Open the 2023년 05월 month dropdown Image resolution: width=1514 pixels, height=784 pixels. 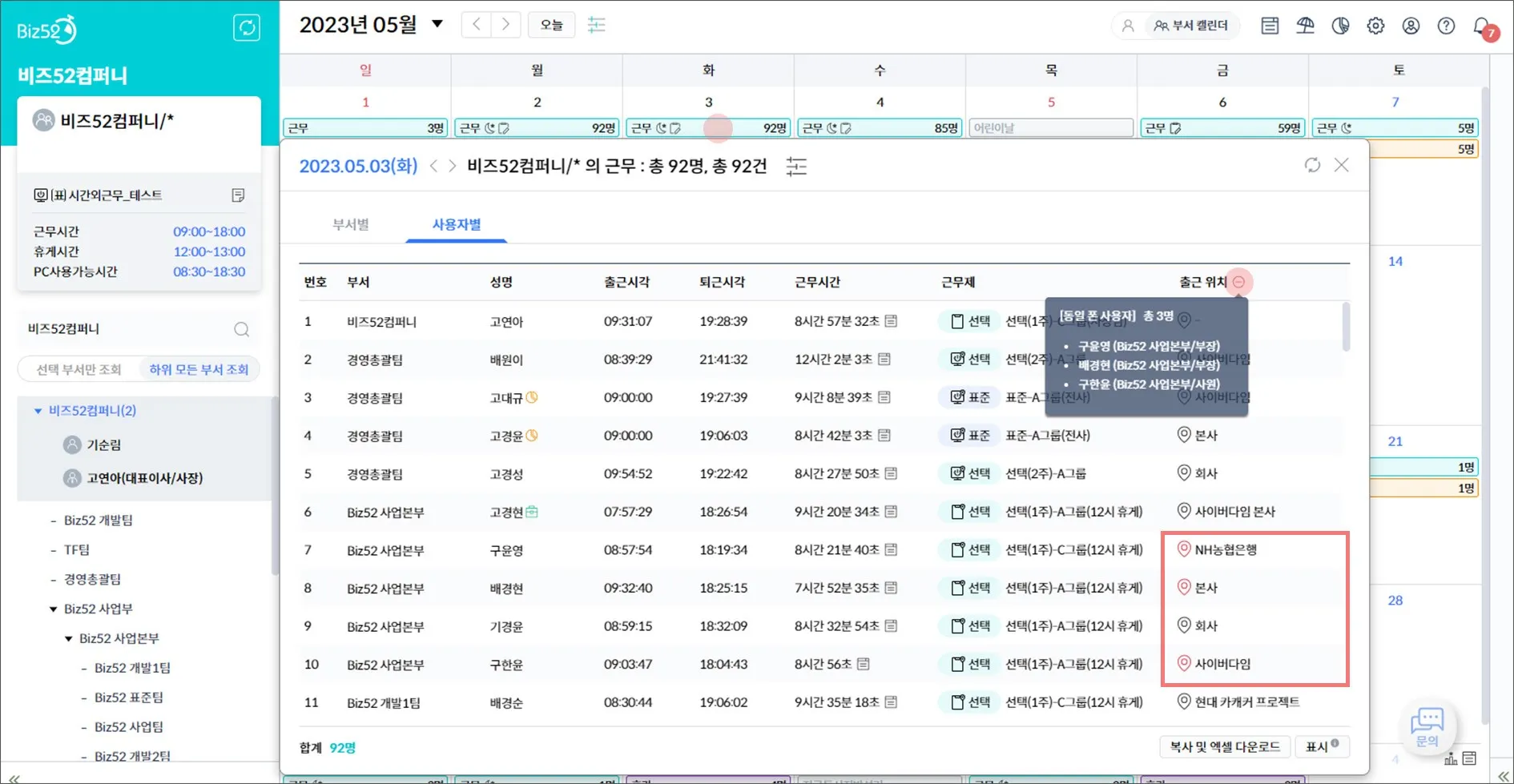437,24
